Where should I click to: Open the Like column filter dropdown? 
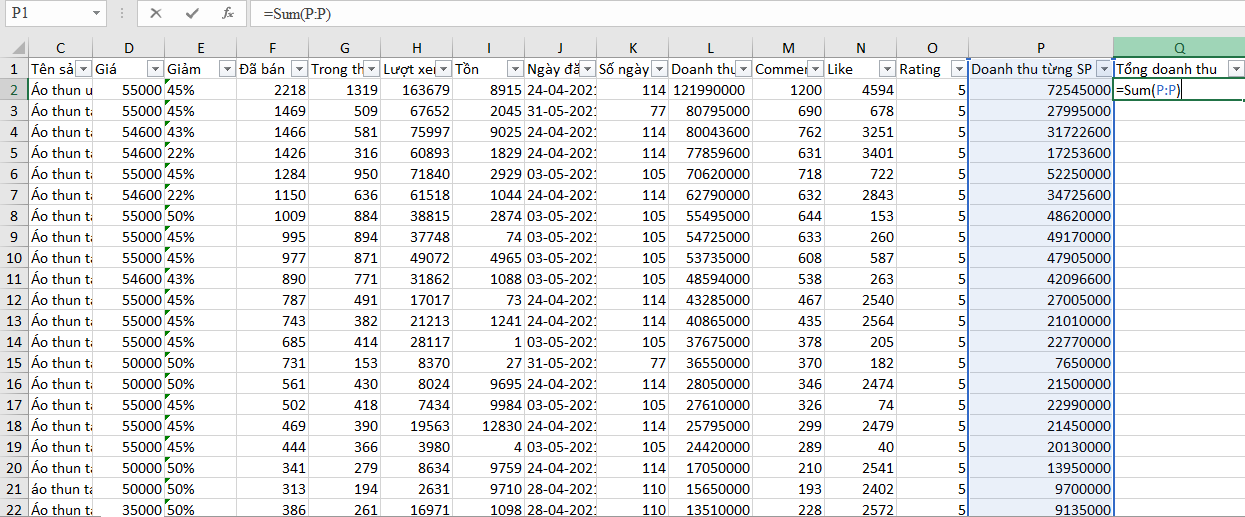click(886, 69)
